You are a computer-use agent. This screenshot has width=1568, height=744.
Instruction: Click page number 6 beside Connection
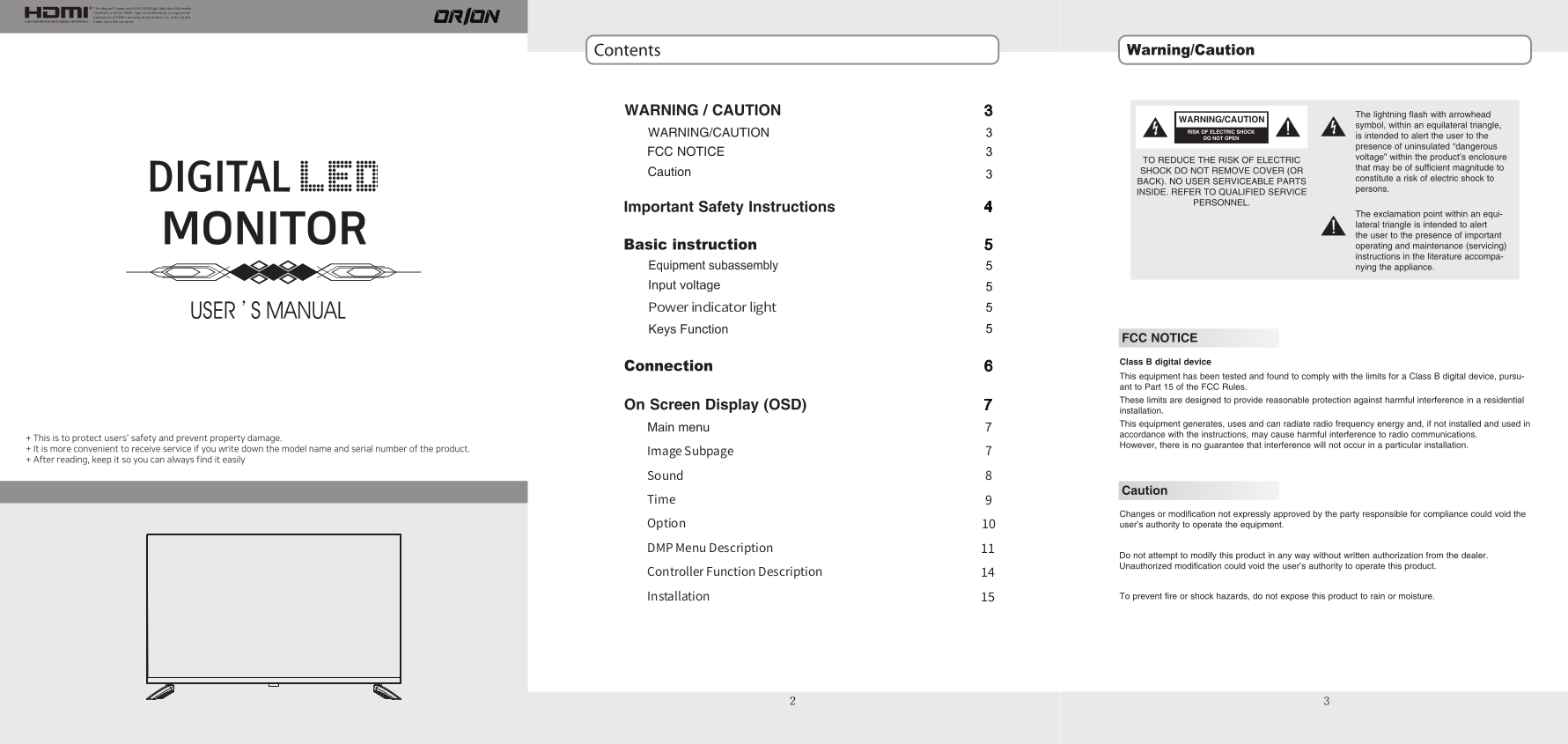point(989,366)
